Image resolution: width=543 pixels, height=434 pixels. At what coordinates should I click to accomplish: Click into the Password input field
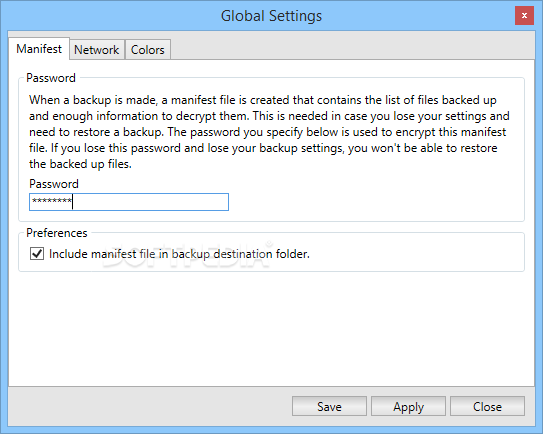pos(129,202)
